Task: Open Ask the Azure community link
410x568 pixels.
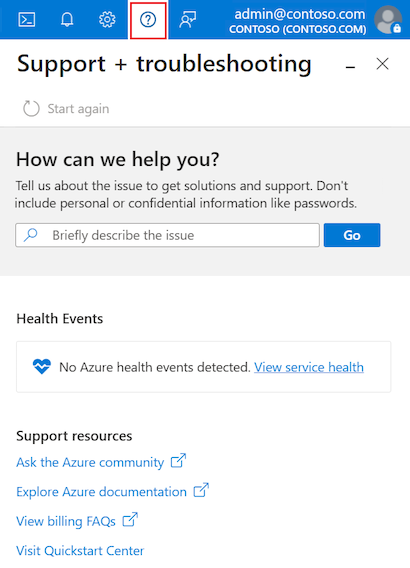Action: (x=90, y=462)
